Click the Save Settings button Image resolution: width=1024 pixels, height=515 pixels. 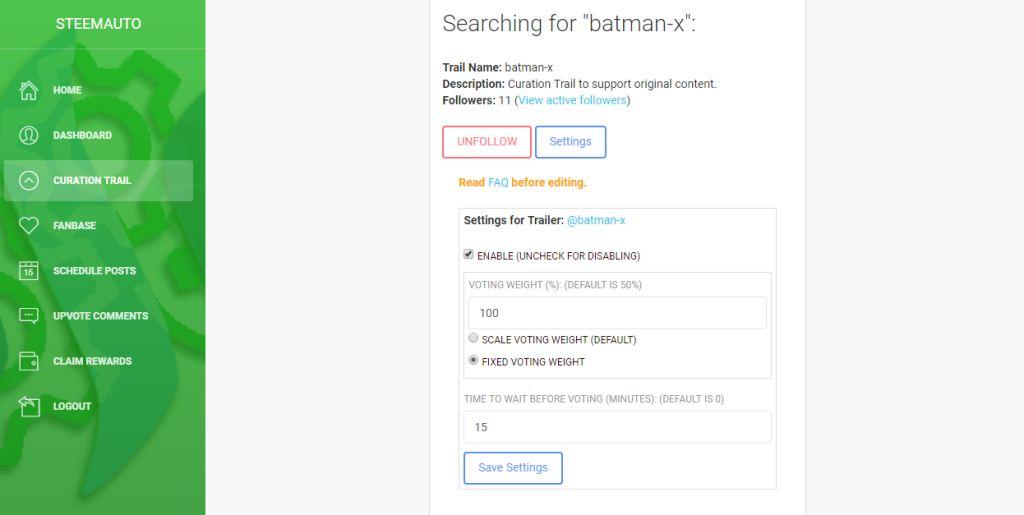click(x=513, y=468)
